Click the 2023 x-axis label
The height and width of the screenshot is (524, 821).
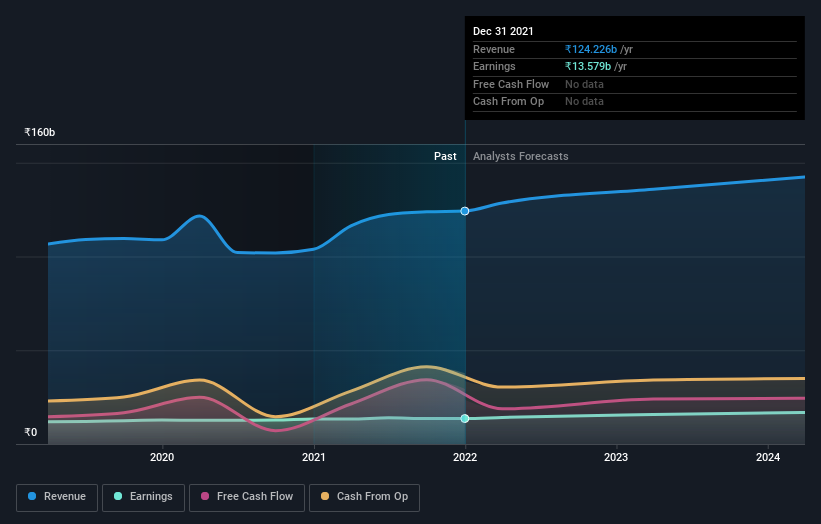[x=616, y=457]
